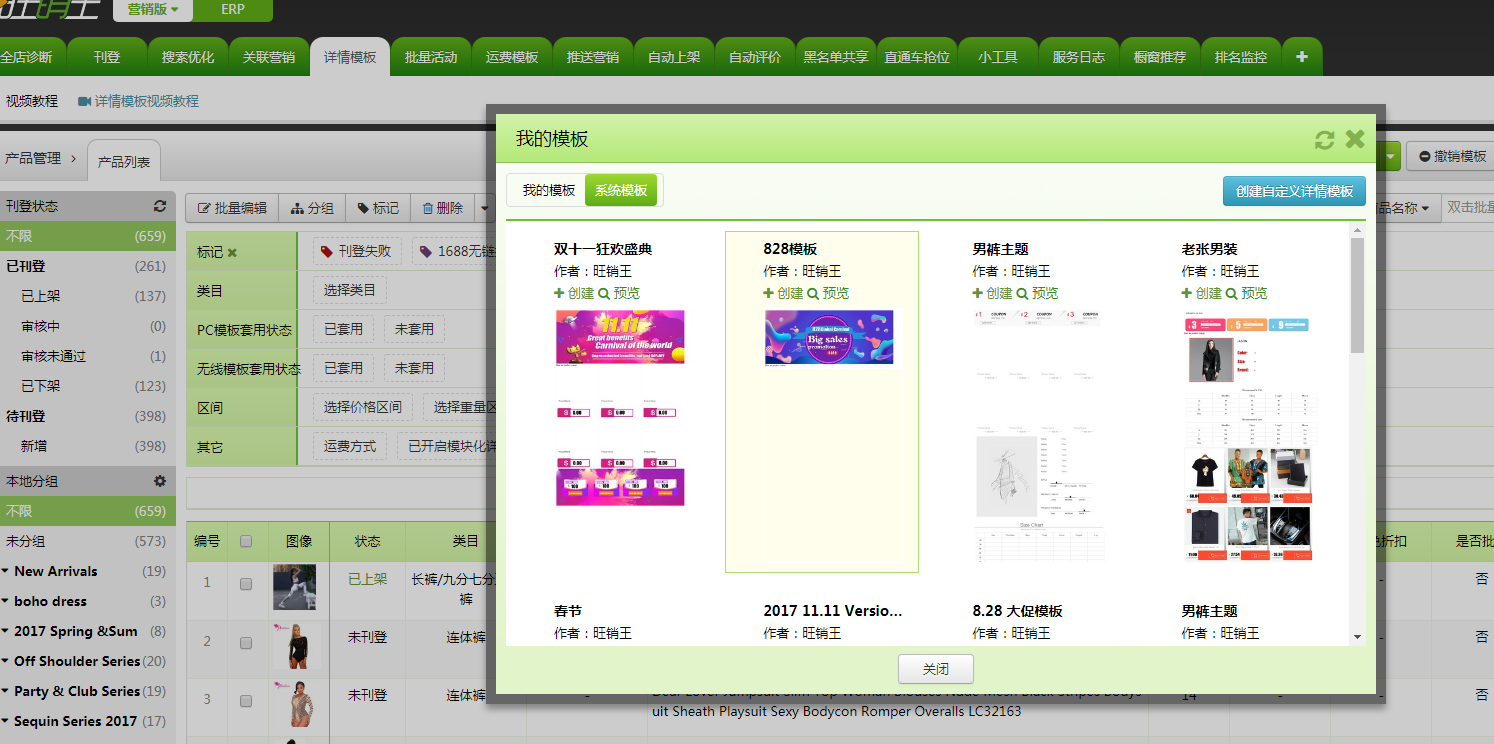1494x744 pixels.
Task: Click the 产品管理 breadcrumb
Action: [33, 158]
